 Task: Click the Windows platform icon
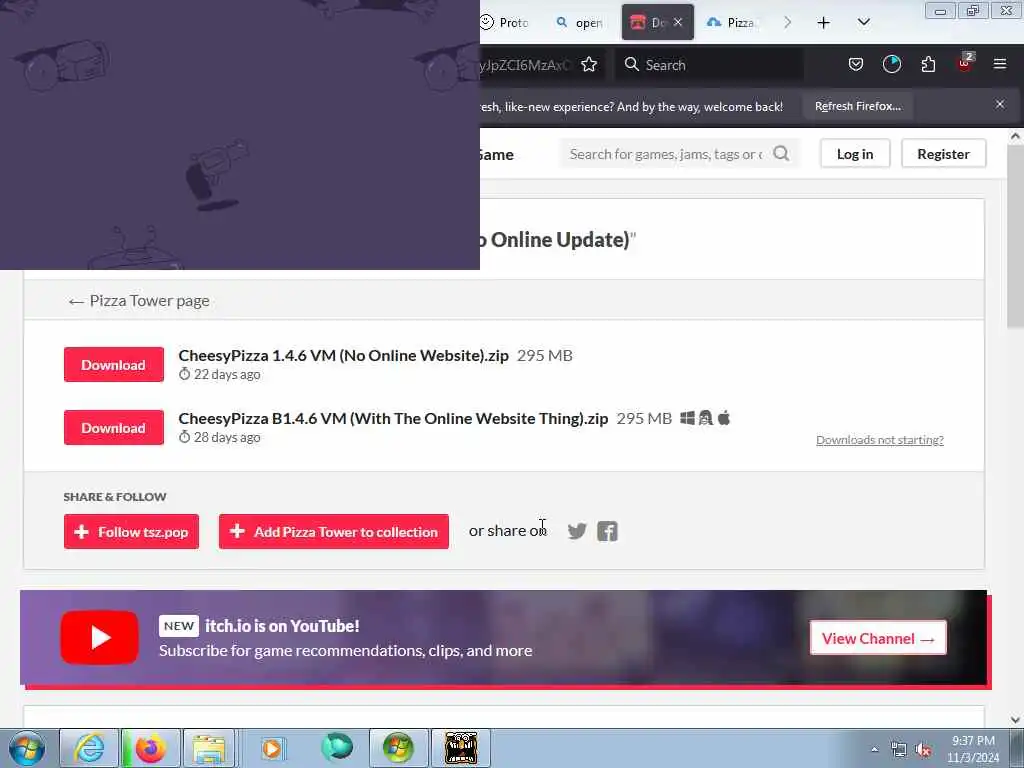point(687,418)
